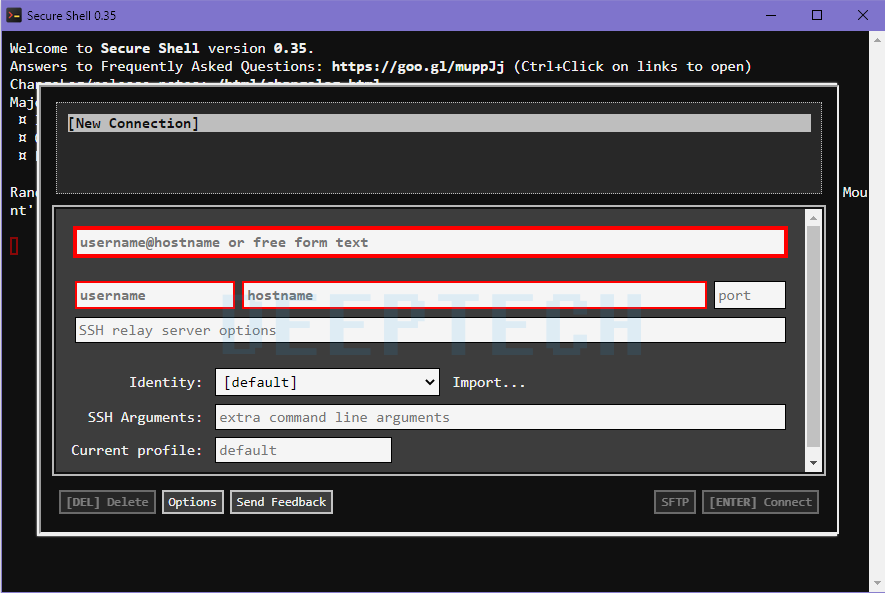Click the SSH Arguments: label
This screenshot has height=593, width=885.
coord(144,418)
